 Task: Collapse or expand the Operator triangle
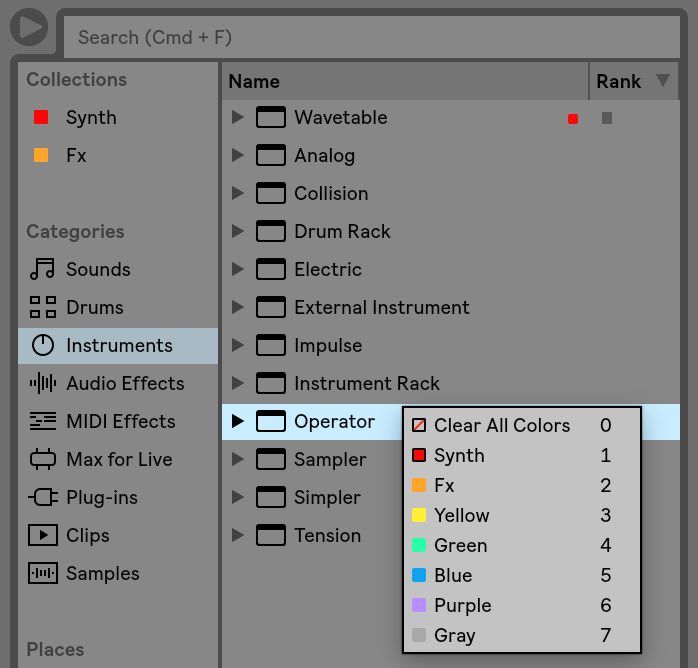238,421
